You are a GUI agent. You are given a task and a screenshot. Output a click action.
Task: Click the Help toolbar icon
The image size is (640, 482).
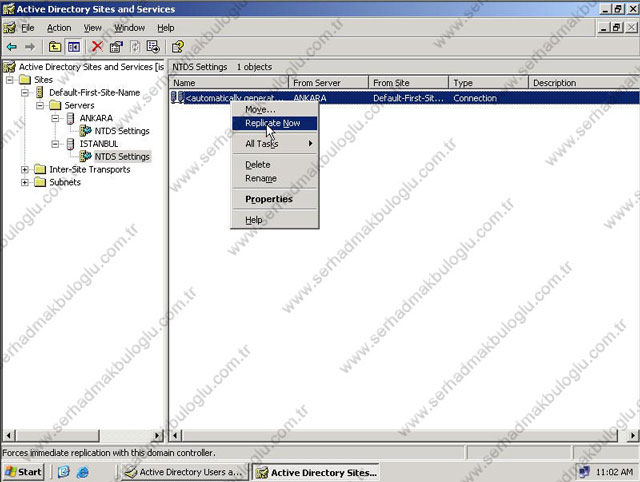(x=178, y=47)
